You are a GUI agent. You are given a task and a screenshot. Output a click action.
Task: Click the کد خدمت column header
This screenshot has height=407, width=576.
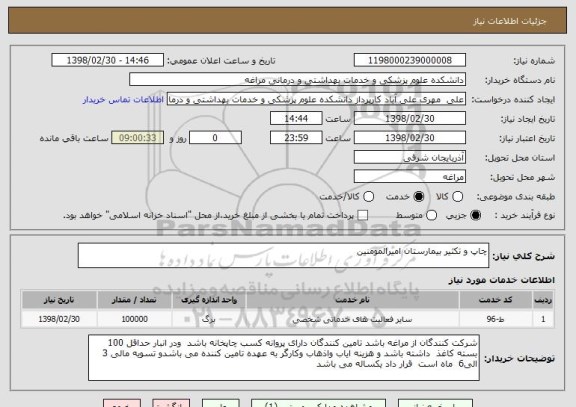tap(495, 300)
